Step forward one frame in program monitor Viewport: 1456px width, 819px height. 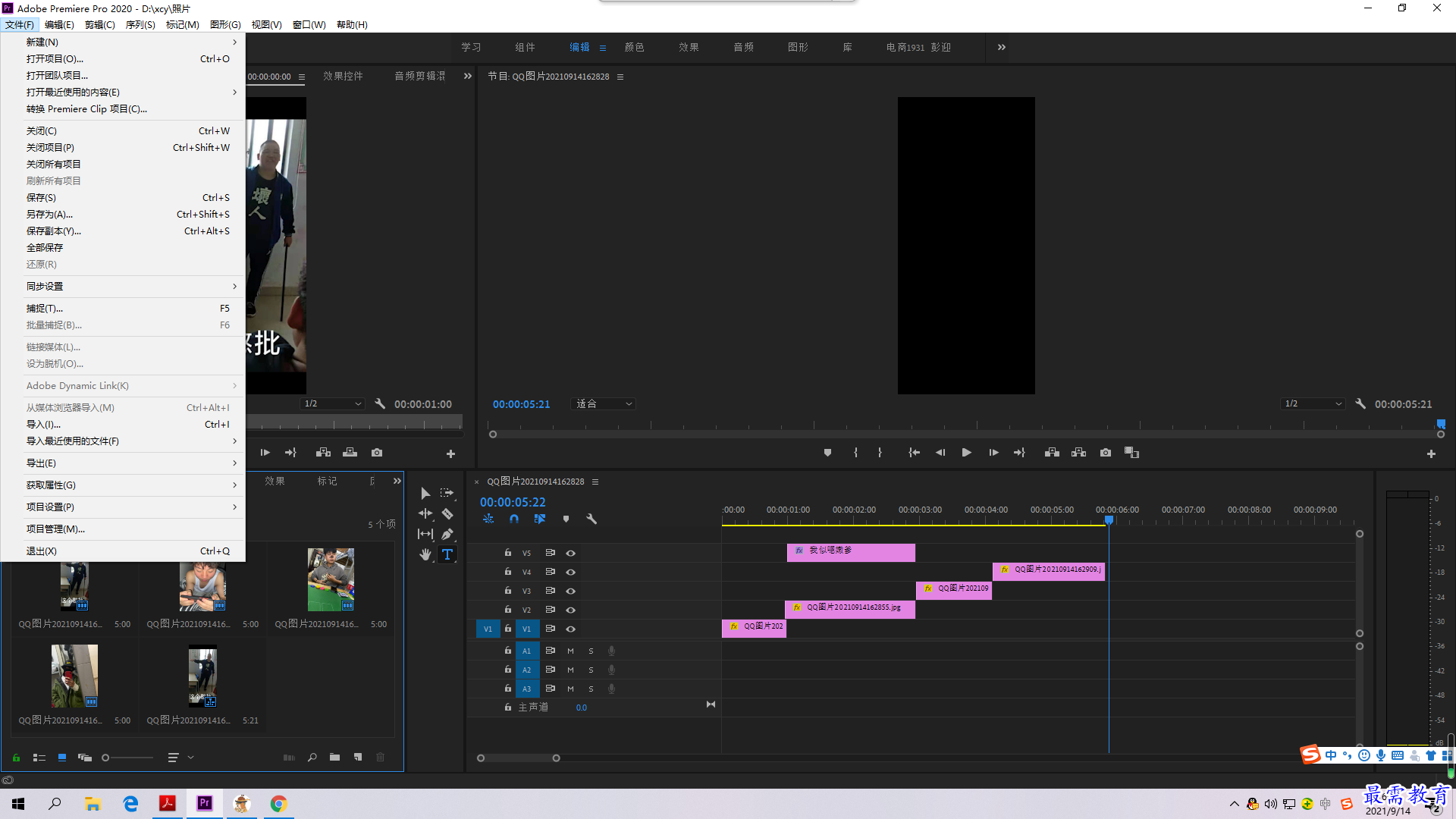pyautogui.click(x=993, y=453)
